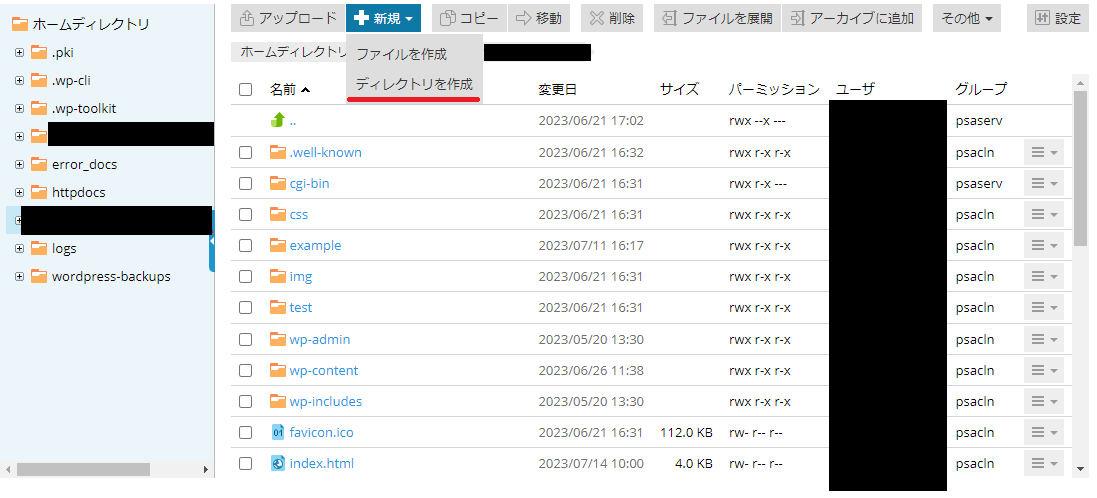This screenshot has height=498, width=1097.
Task: Click the favicon.ico file icon
Action: point(278,432)
